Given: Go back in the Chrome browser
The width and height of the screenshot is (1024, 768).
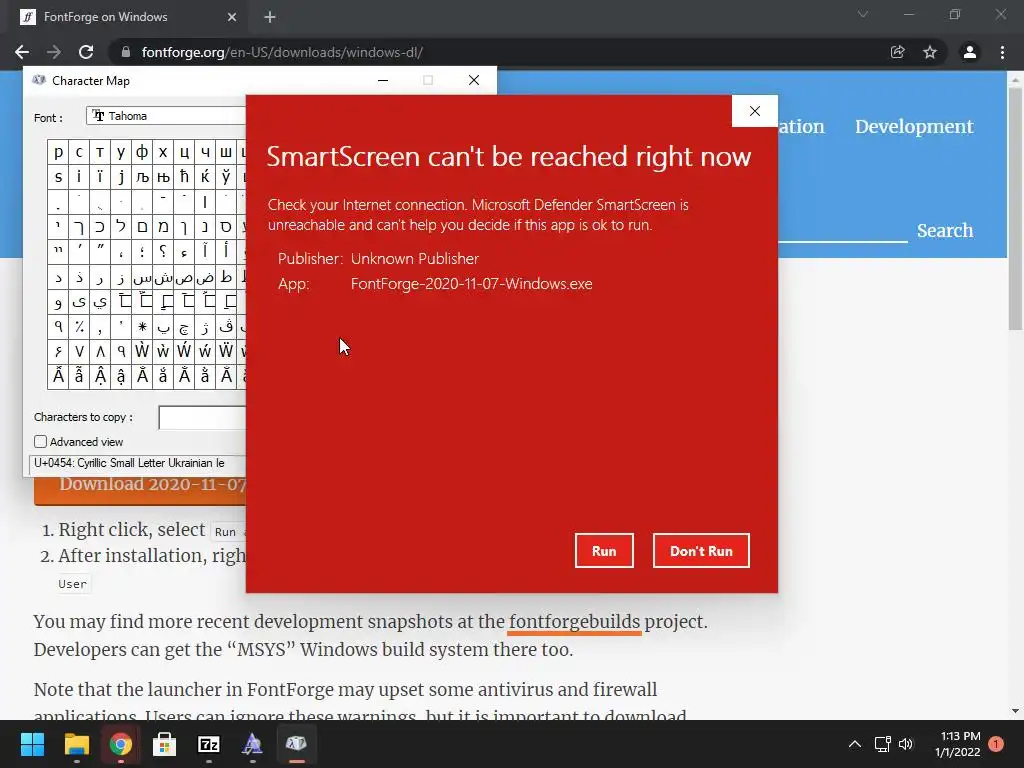Looking at the screenshot, I should [x=22, y=52].
